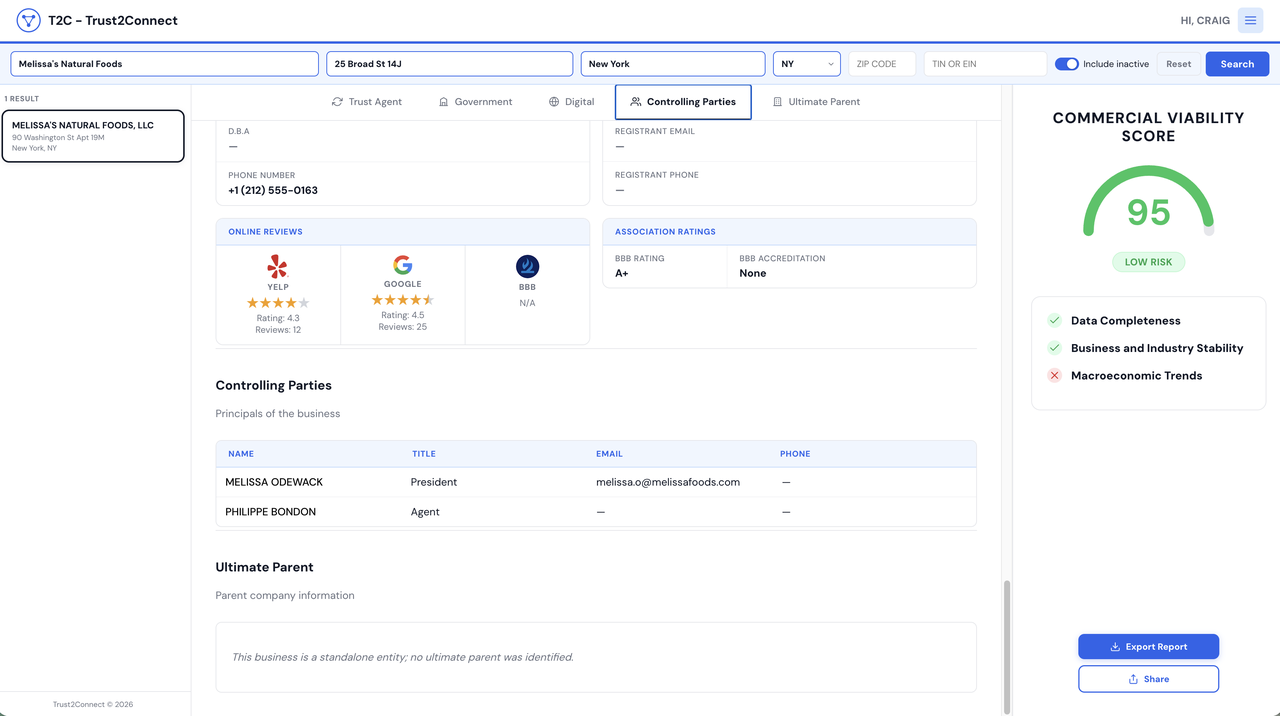Click the standalone entity notice text

(x=403, y=657)
